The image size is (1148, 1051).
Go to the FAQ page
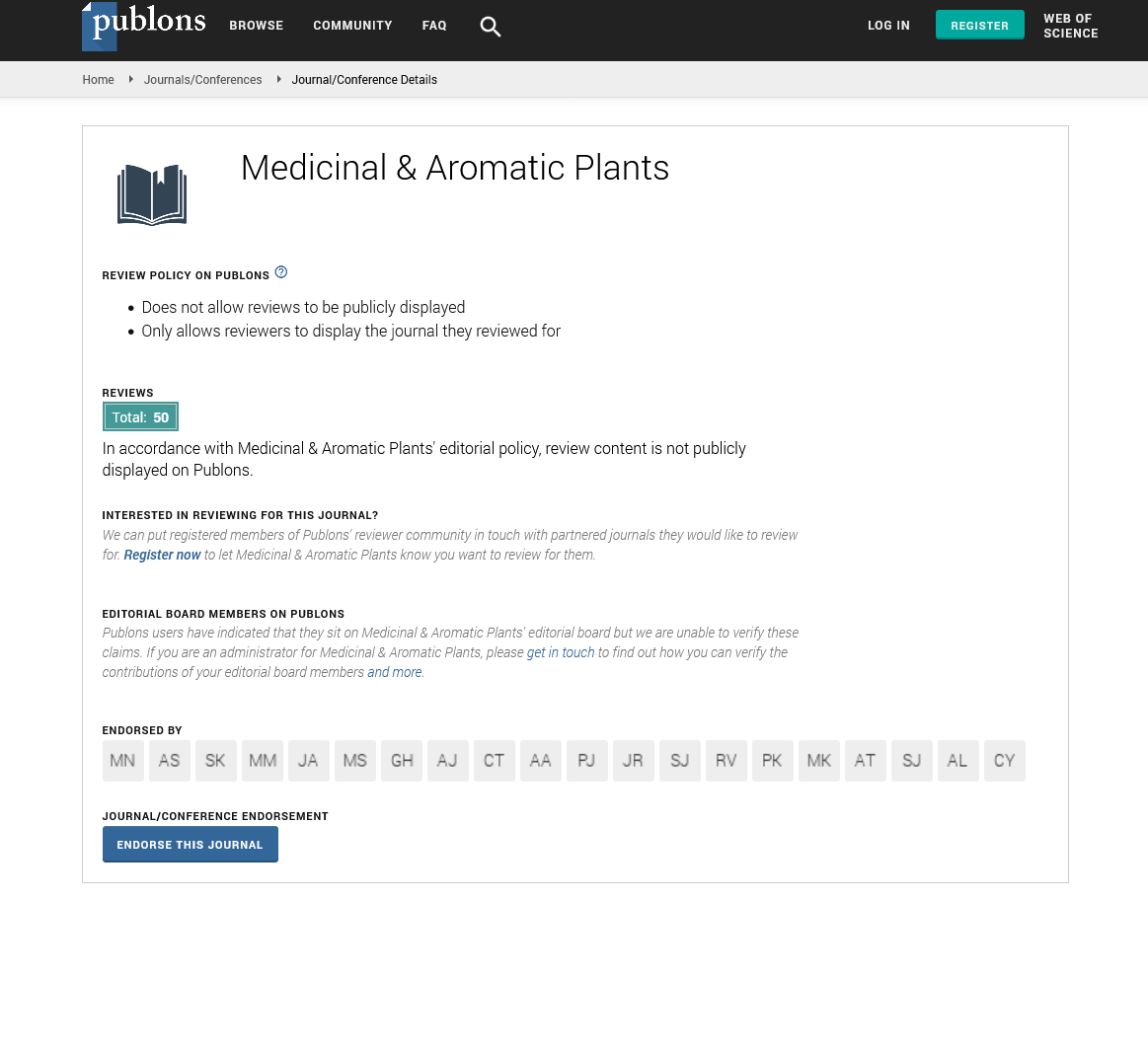click(x=434, y=26)
